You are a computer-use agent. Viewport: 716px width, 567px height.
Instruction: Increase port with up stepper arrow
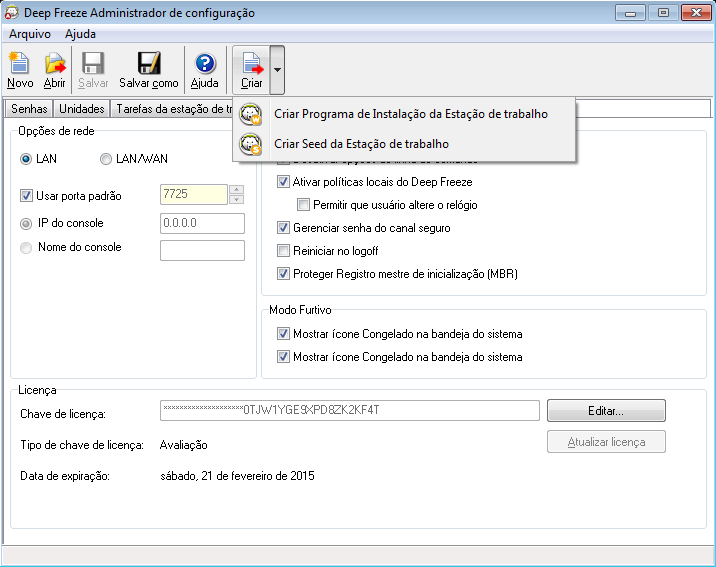236,189
